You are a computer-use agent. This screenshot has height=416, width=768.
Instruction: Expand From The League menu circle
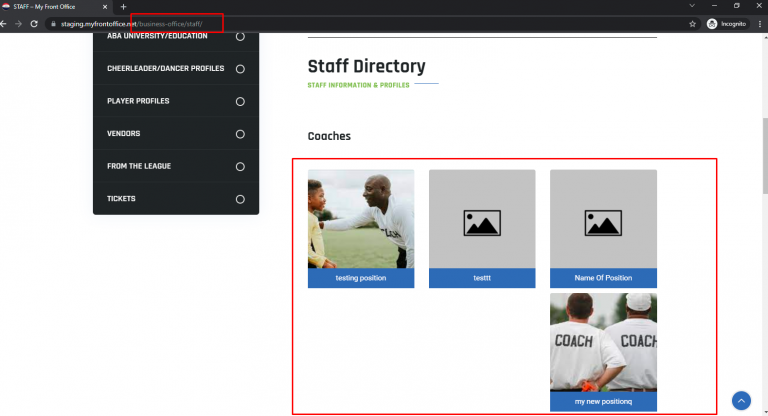[x=240, y=167]
